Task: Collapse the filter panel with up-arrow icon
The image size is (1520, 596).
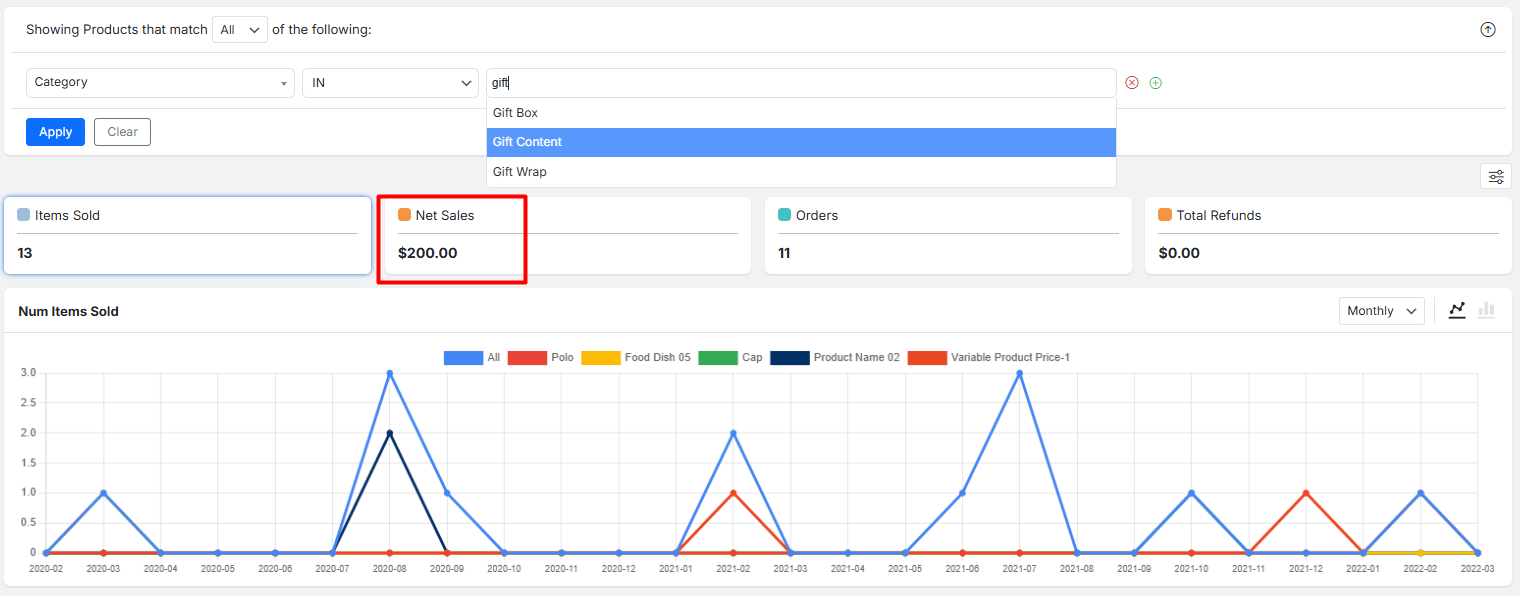Action: tap(1487, 30)
